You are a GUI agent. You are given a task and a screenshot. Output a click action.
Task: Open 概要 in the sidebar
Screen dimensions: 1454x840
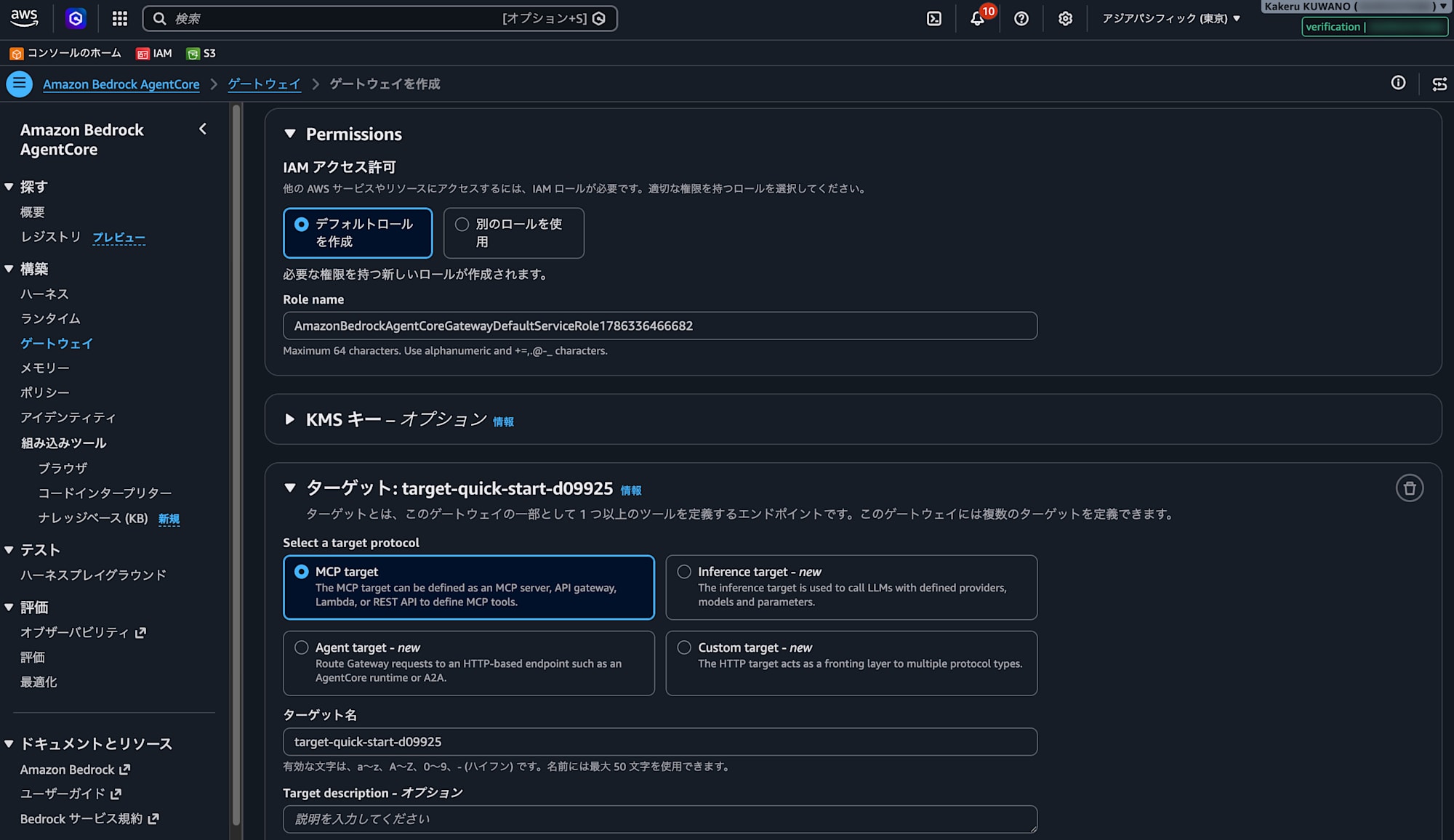[x=33, y=212]
